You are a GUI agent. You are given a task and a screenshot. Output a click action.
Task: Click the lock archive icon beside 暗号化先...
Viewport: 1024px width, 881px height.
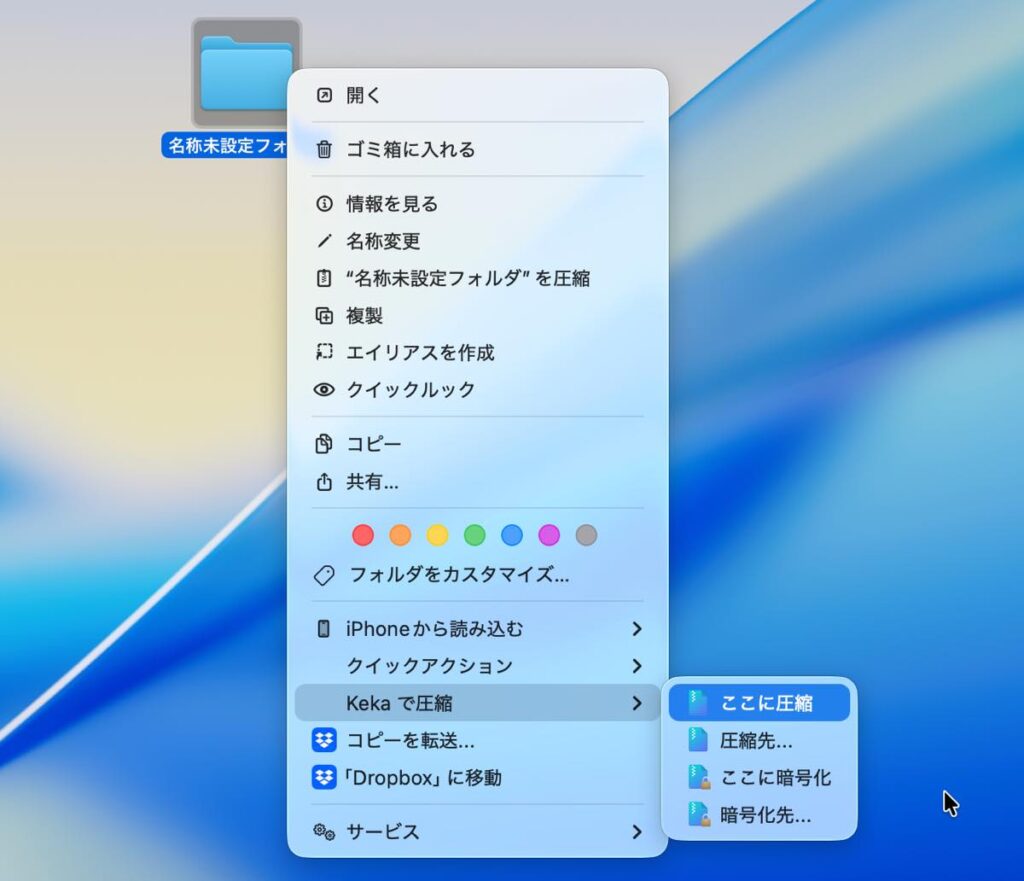click(x=699, y=815)
